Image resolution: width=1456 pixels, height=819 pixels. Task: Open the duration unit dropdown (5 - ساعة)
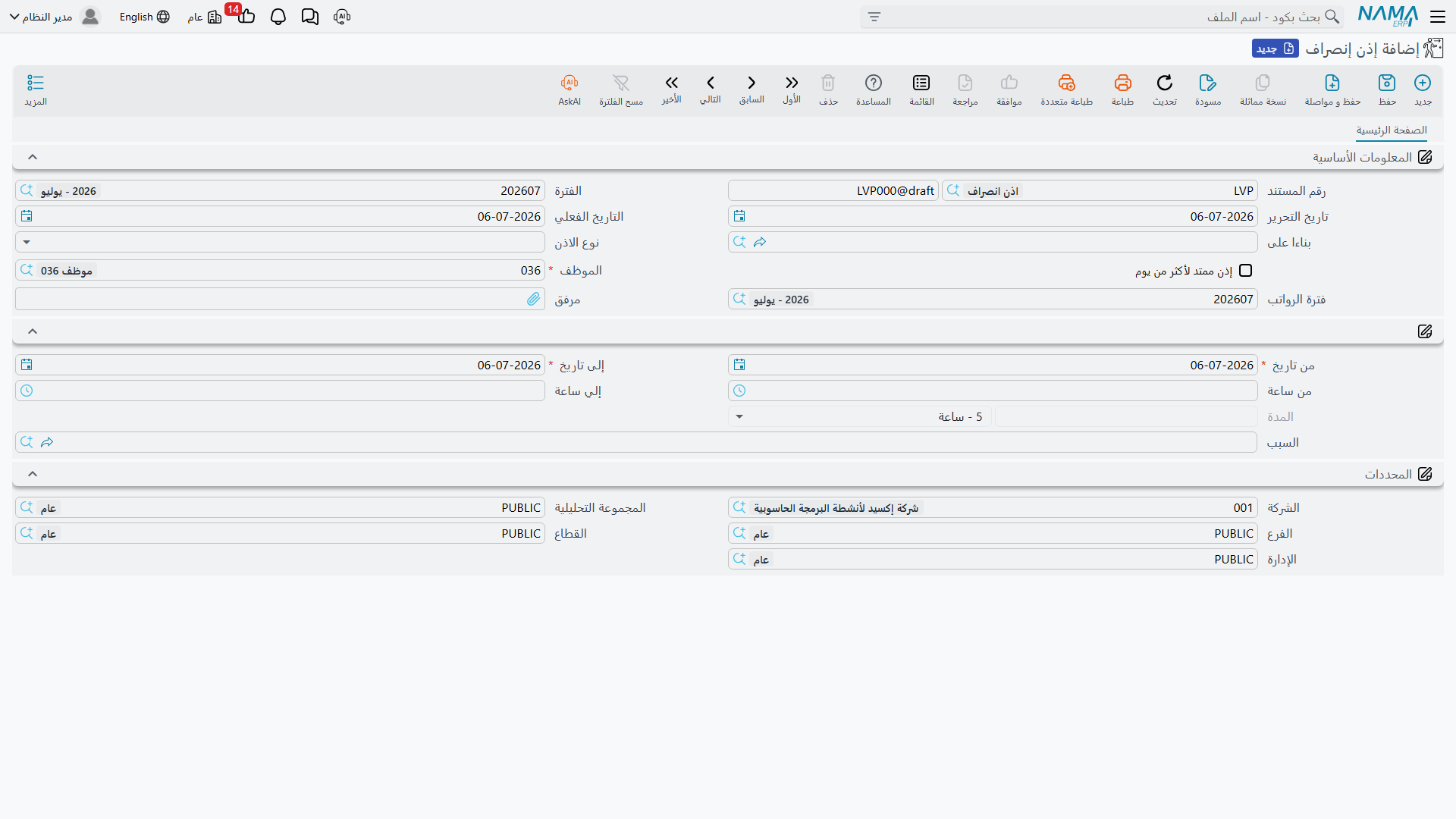point(739,417)
